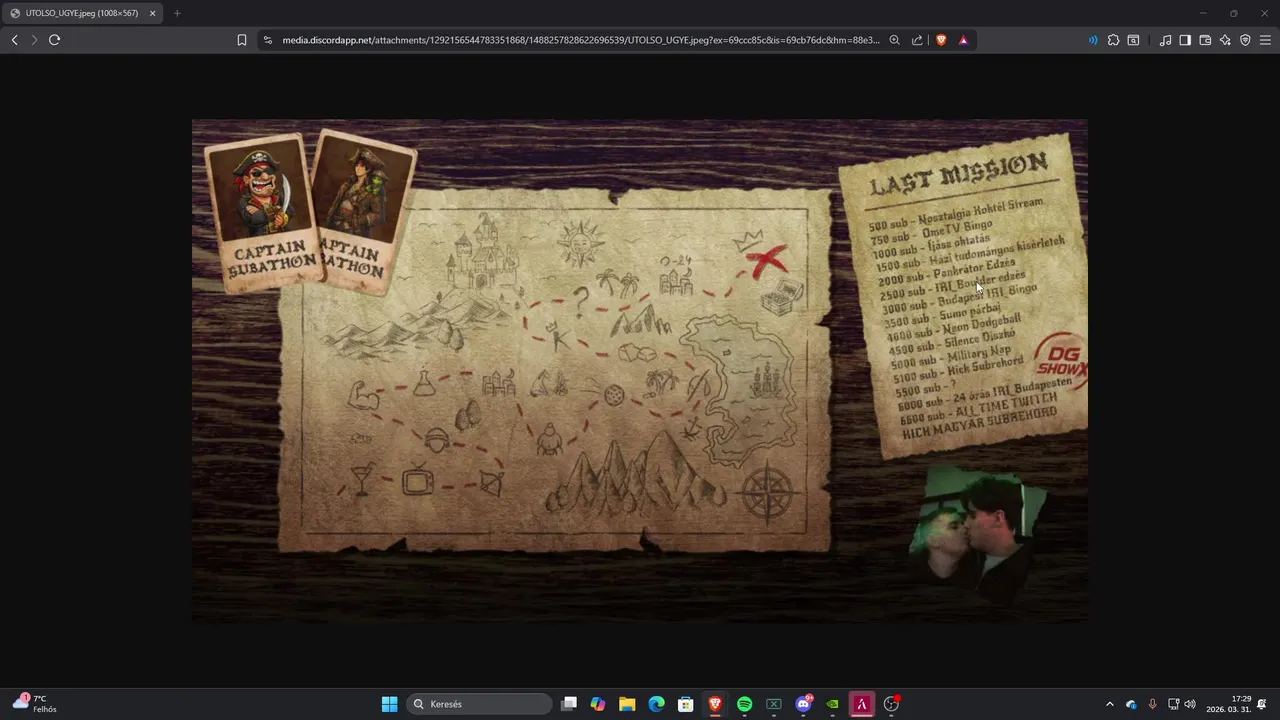Open Discord from the taskbar
The width and height of the screenshot is (1280, 720).
click(803, 704)
